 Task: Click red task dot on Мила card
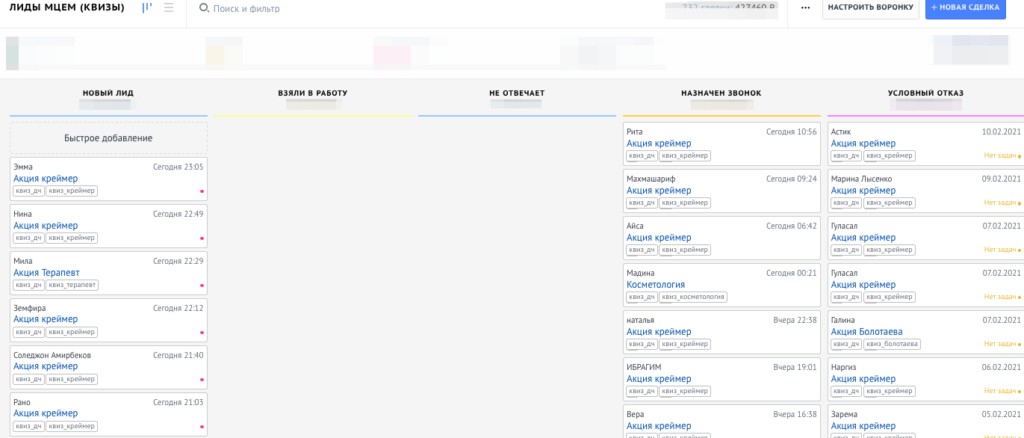[201, 285]
